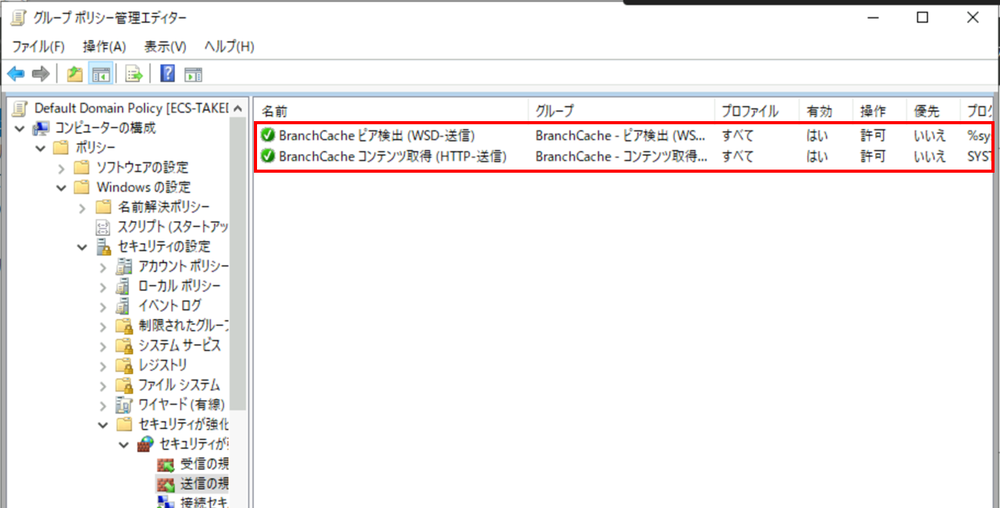Image resolution: width=1000 pixels, height=508 pixels.
Task: Go back with the blue left arrow
Action: pos(16,74)
